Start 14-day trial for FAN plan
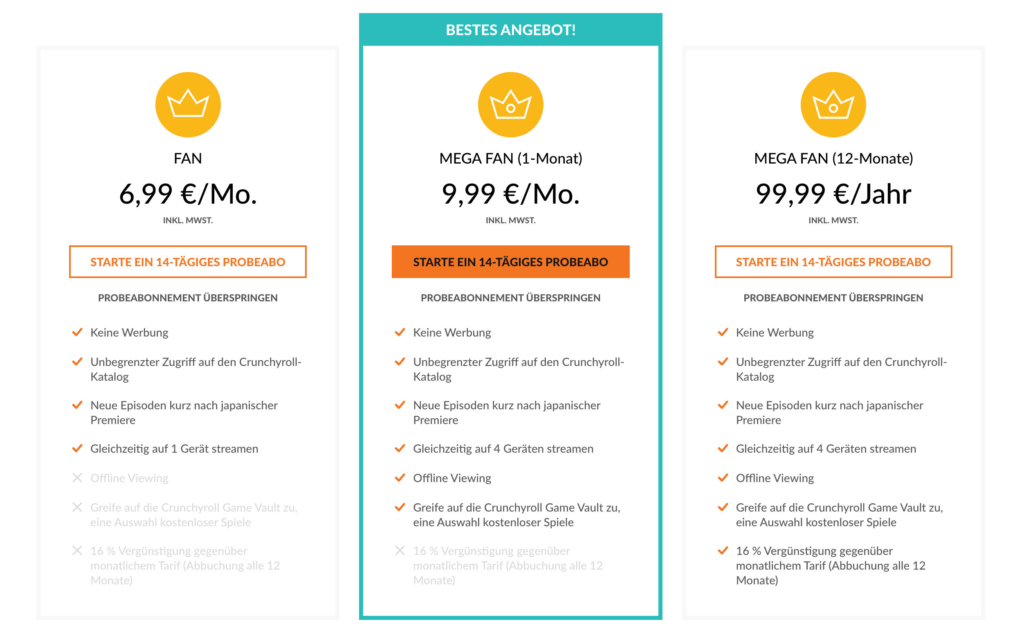This screenshot has height=624, width=1024. 188,262
